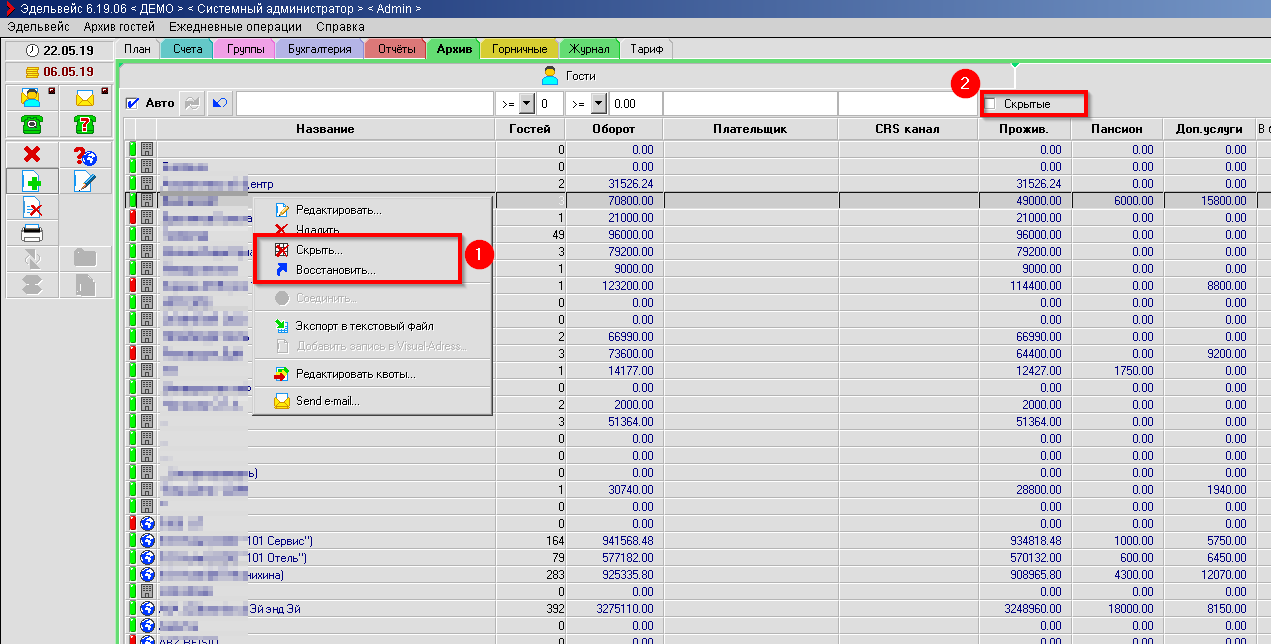
Task: Click the guest profile icon in left panel
Action: pos(31,98)
